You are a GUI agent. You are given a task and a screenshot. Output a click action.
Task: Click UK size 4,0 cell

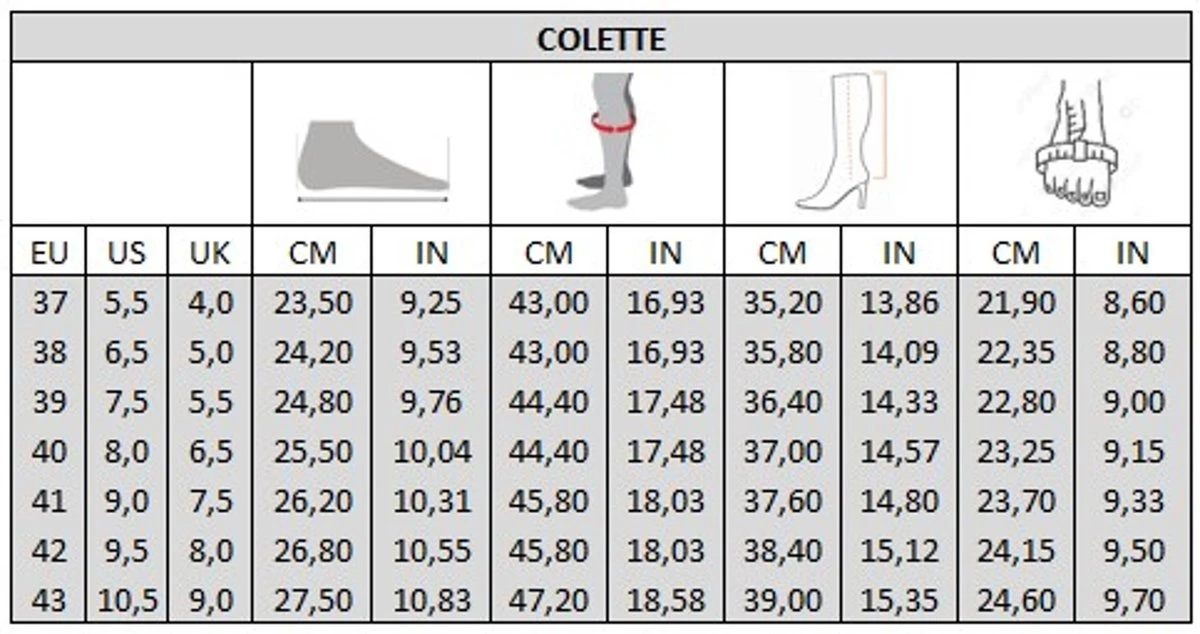(x=210, y=303)
